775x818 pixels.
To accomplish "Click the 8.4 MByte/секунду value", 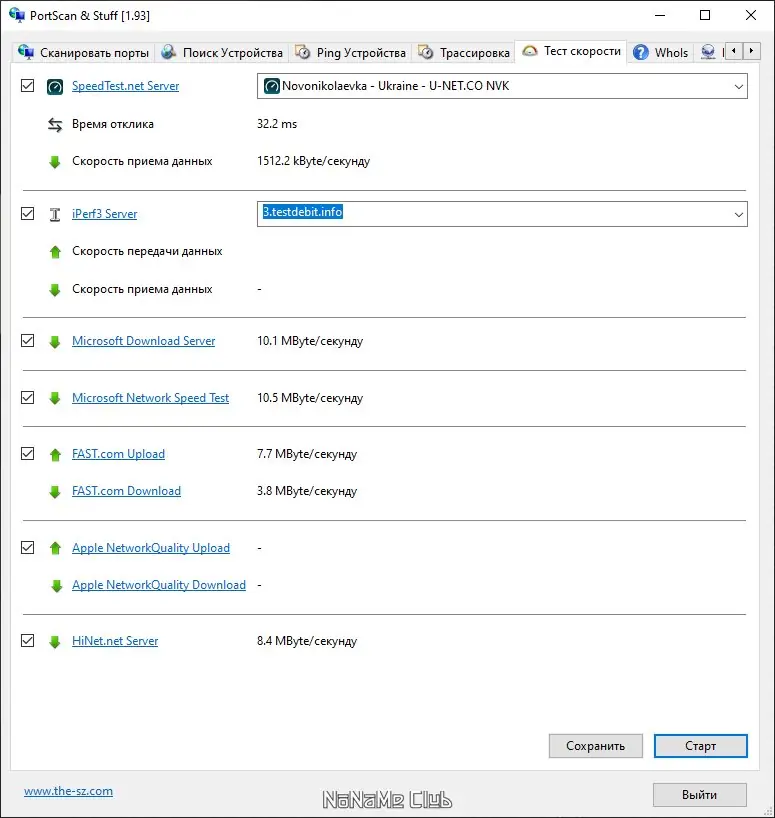I will 307,641.
